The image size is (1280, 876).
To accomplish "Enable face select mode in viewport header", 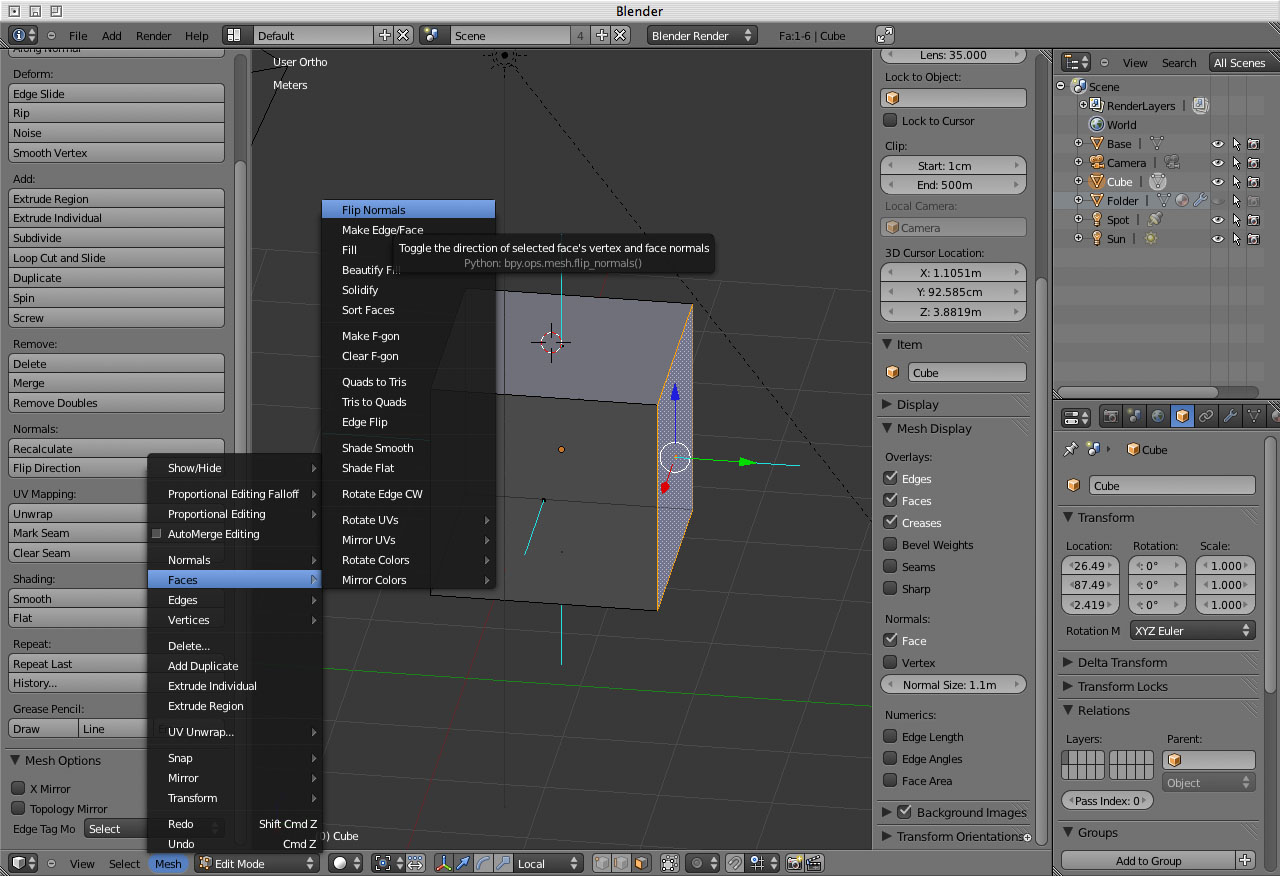I will pos(640,863).
